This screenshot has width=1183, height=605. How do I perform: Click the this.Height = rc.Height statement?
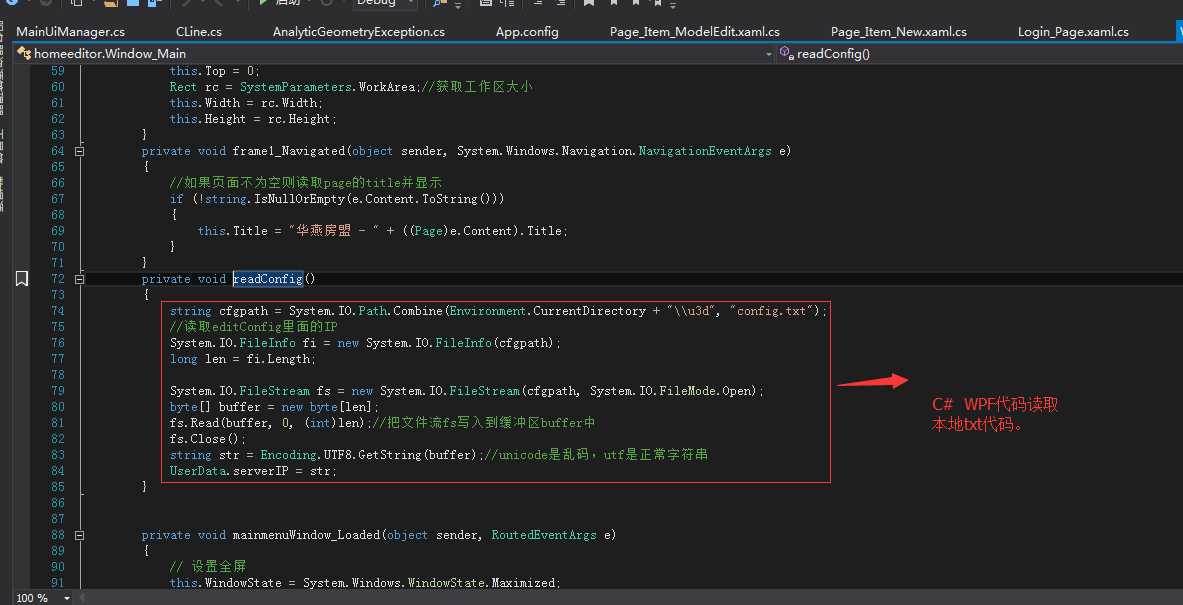(254, 119)
